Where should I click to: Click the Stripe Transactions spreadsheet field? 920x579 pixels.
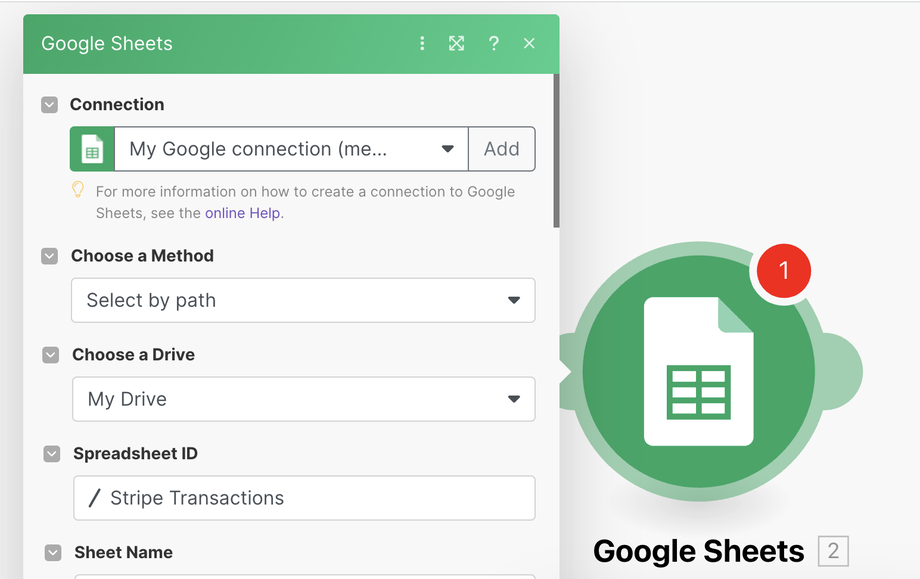[x=304, y=498]
